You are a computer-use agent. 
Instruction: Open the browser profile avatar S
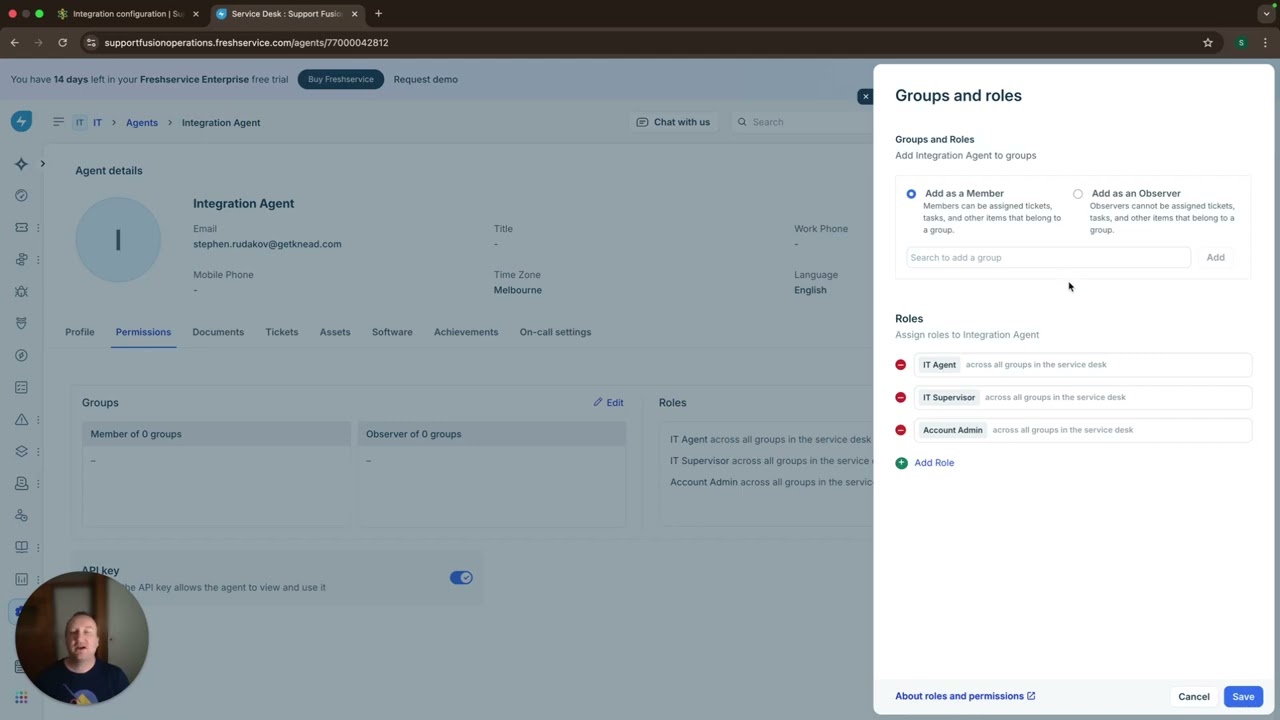tap(1241, 43)
